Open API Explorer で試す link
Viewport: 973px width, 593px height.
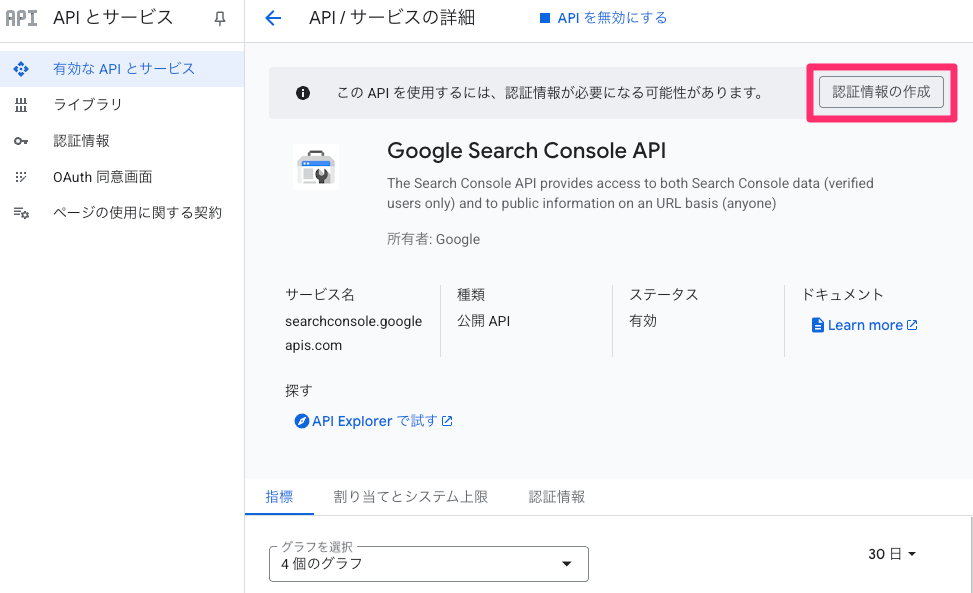[374, 421]
